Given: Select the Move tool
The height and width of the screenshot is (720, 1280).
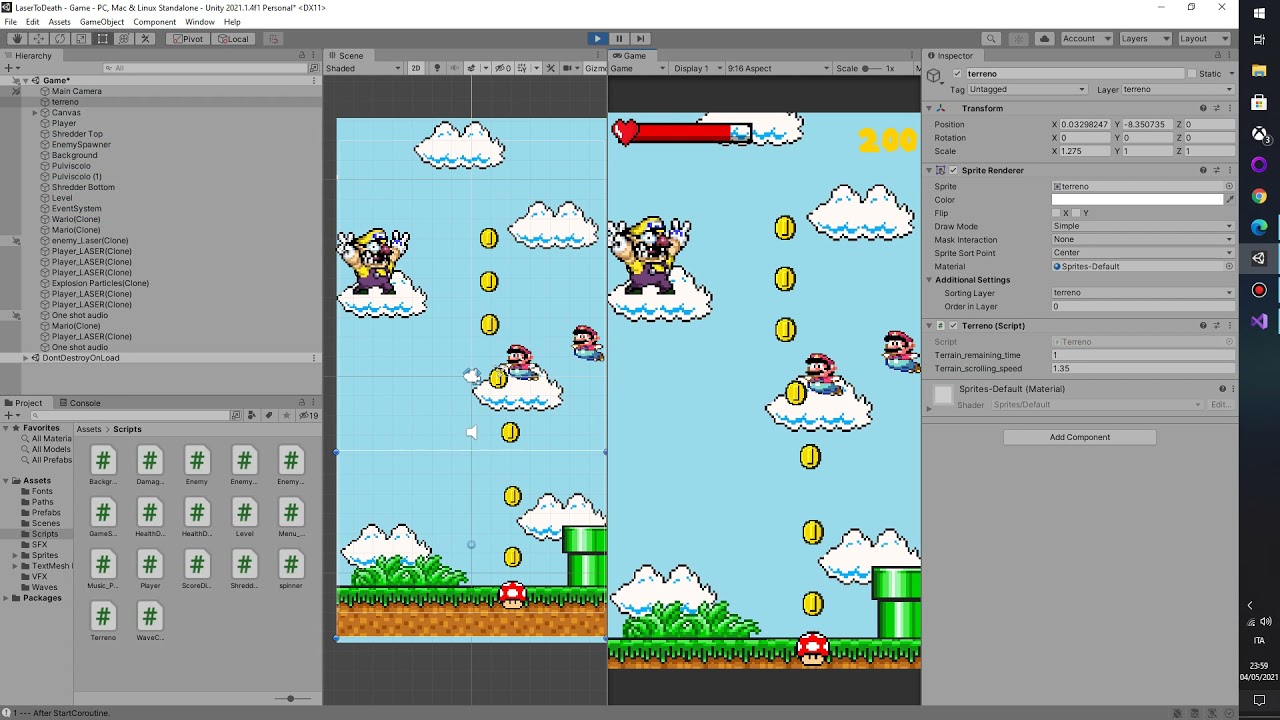Looking at the screenshot, I should (38, 39).
